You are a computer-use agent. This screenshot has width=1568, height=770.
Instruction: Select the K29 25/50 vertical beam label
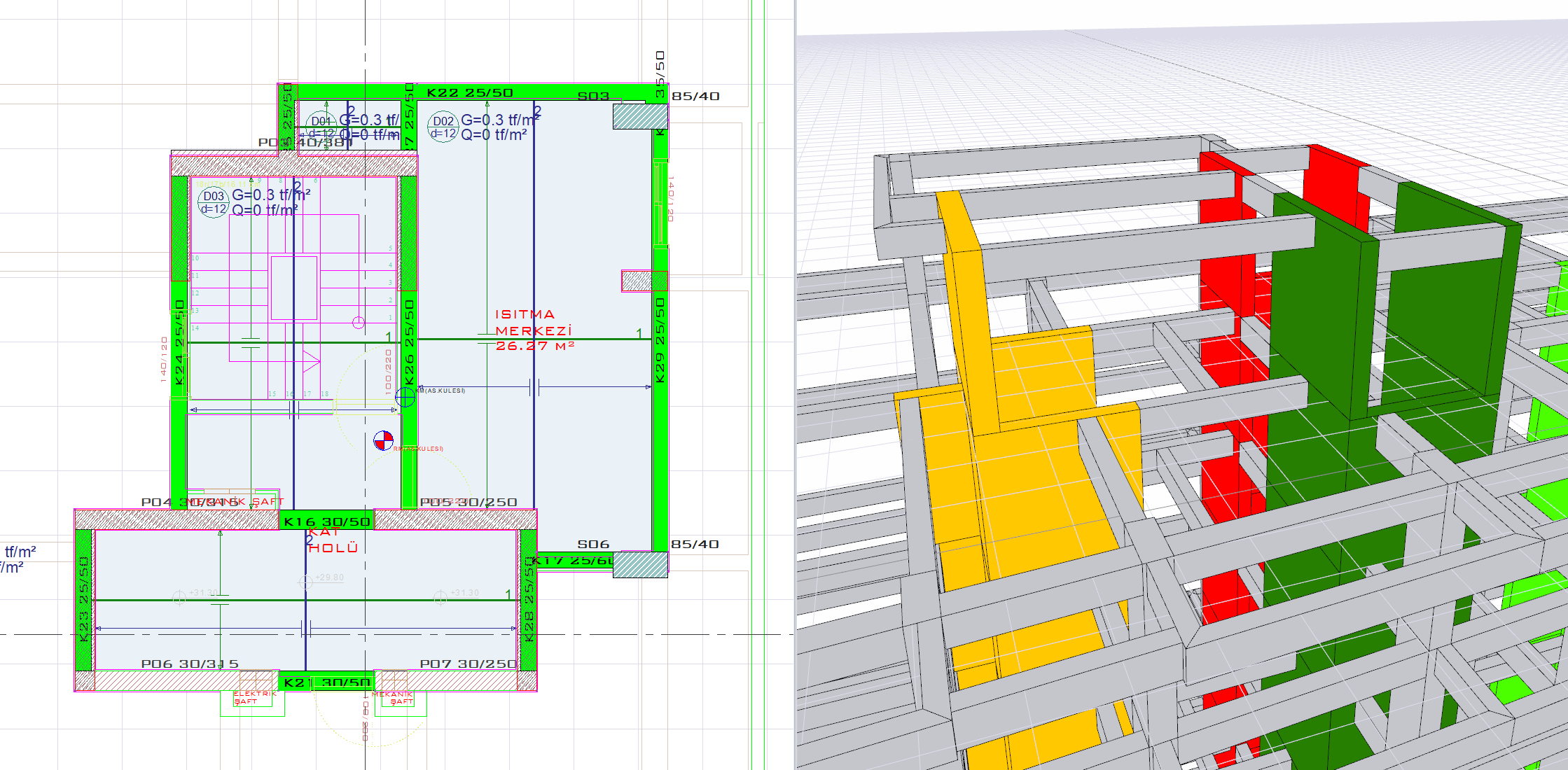coord(660,340)
